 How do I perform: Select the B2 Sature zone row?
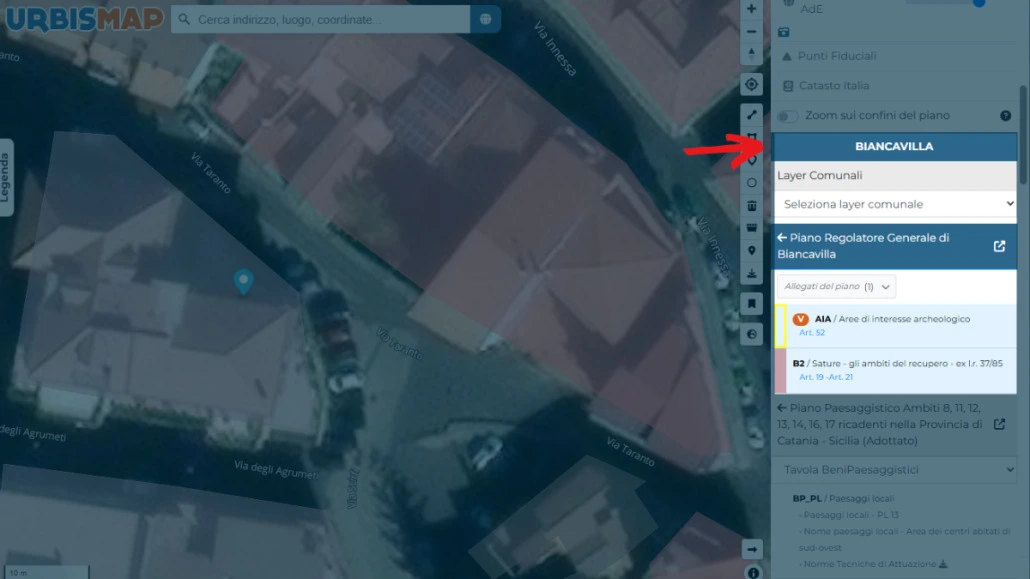(x=895, y=371)
